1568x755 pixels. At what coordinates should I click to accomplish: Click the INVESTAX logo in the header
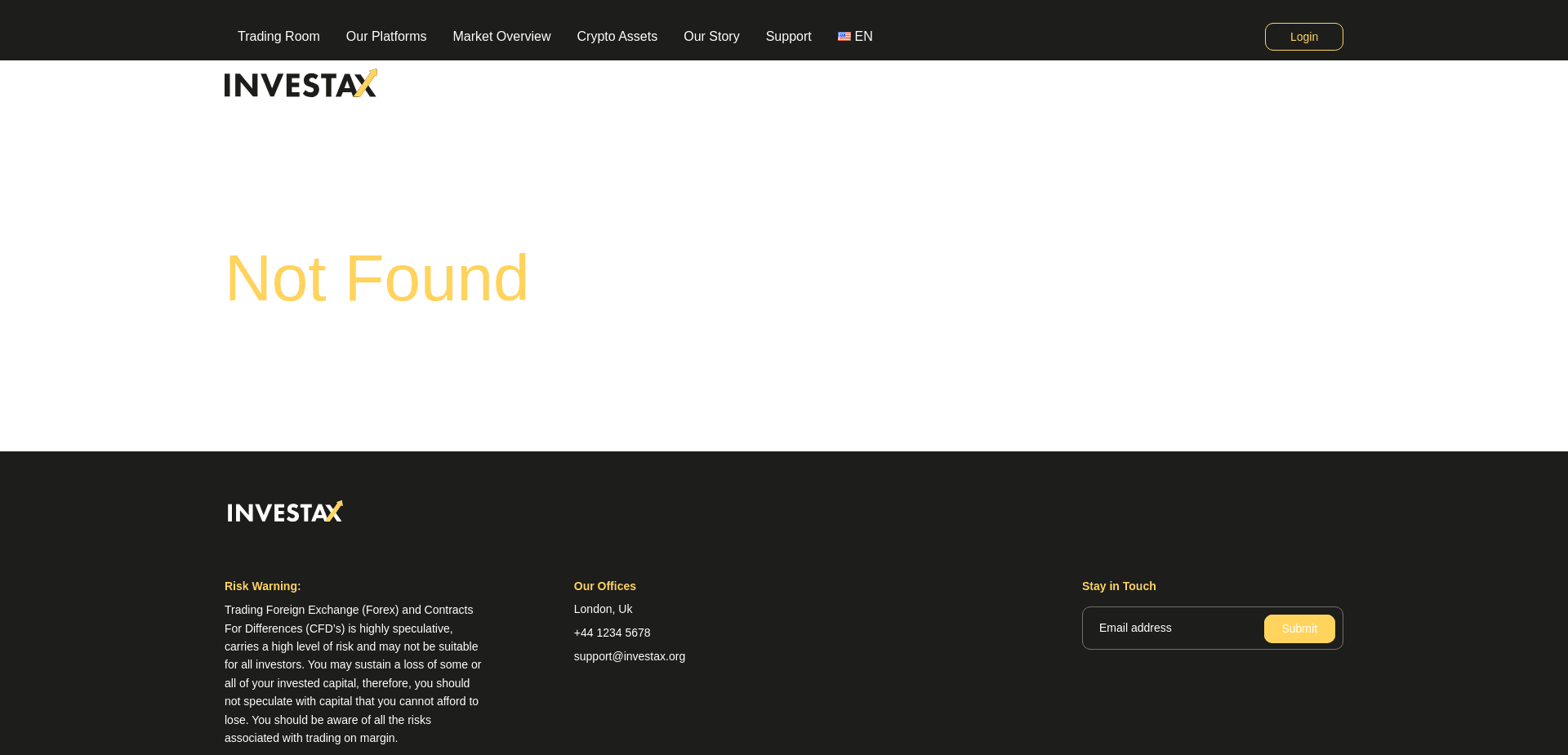(x=301, y=82)
